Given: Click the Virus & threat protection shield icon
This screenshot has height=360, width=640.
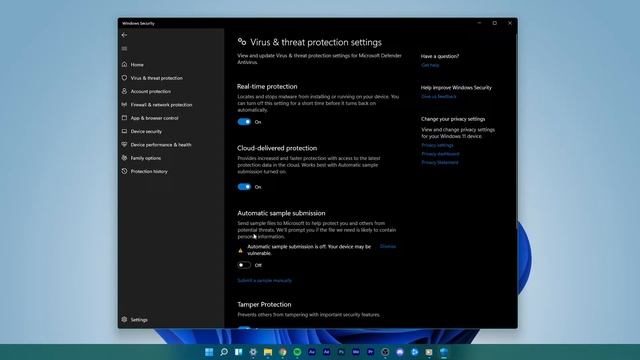Looking at the screenshot, I should (124, 78).
